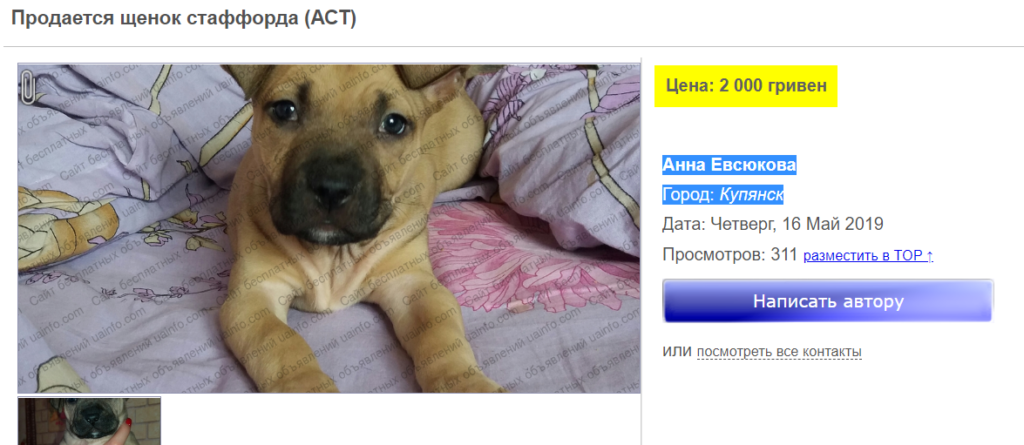This screenshot has height=445, width=1024.
Task: Click the up arrow after "TOP"
Action: click(929, 256)
